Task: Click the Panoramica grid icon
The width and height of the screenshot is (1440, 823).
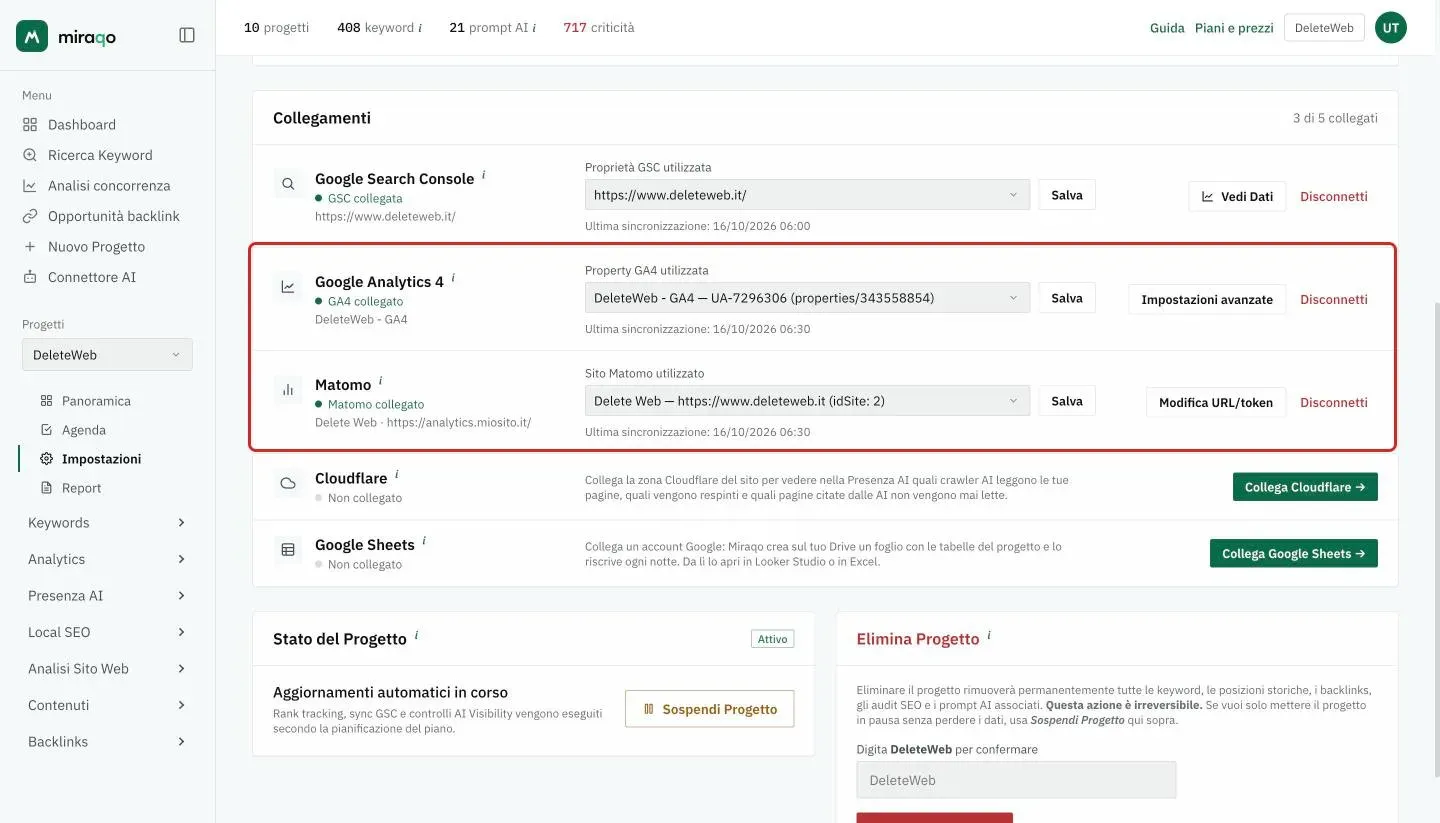Action: [46, 401]
